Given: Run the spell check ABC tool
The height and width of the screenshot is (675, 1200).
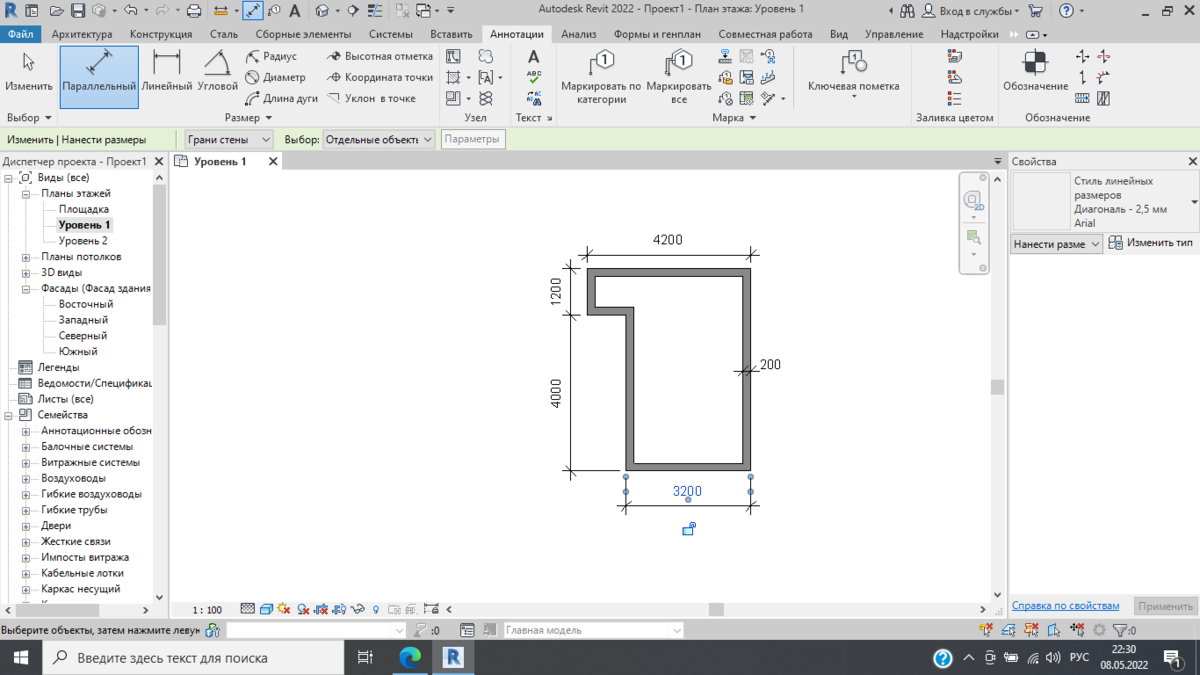Looking at the screenshot, I should [x=534, y=78].
